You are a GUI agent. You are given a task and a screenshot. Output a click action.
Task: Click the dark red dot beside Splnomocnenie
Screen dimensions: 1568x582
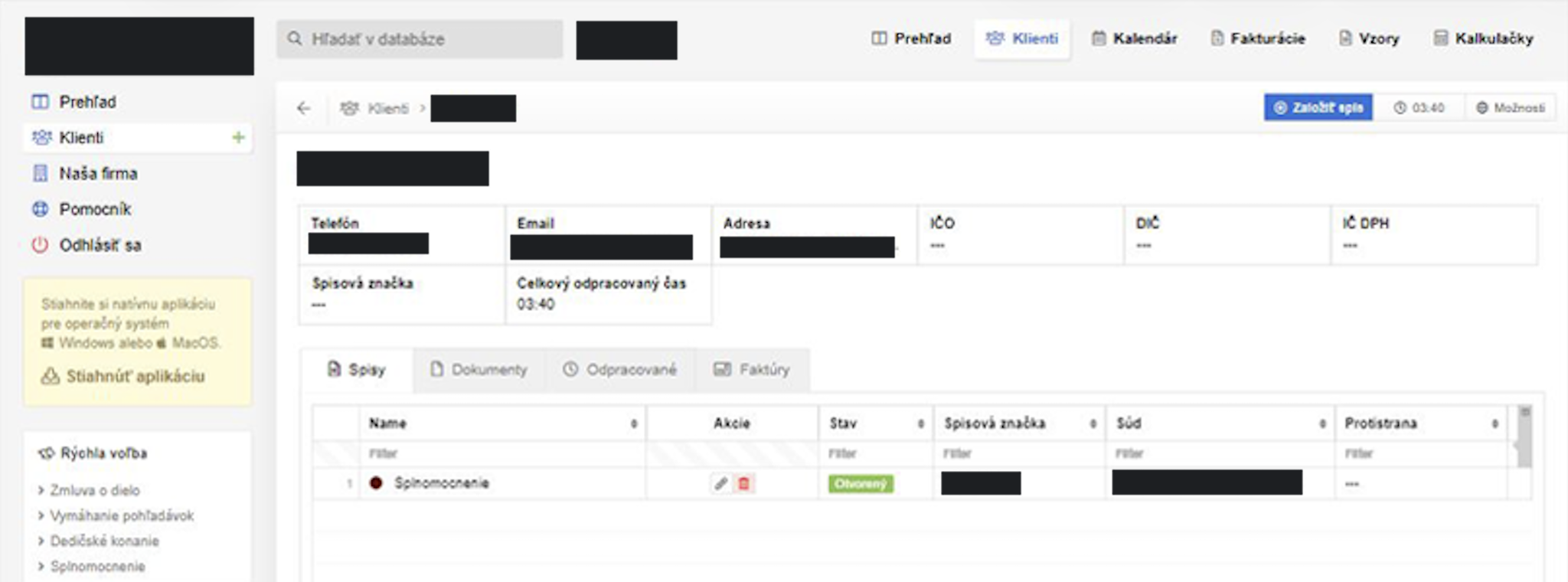[x=376, y=483]
